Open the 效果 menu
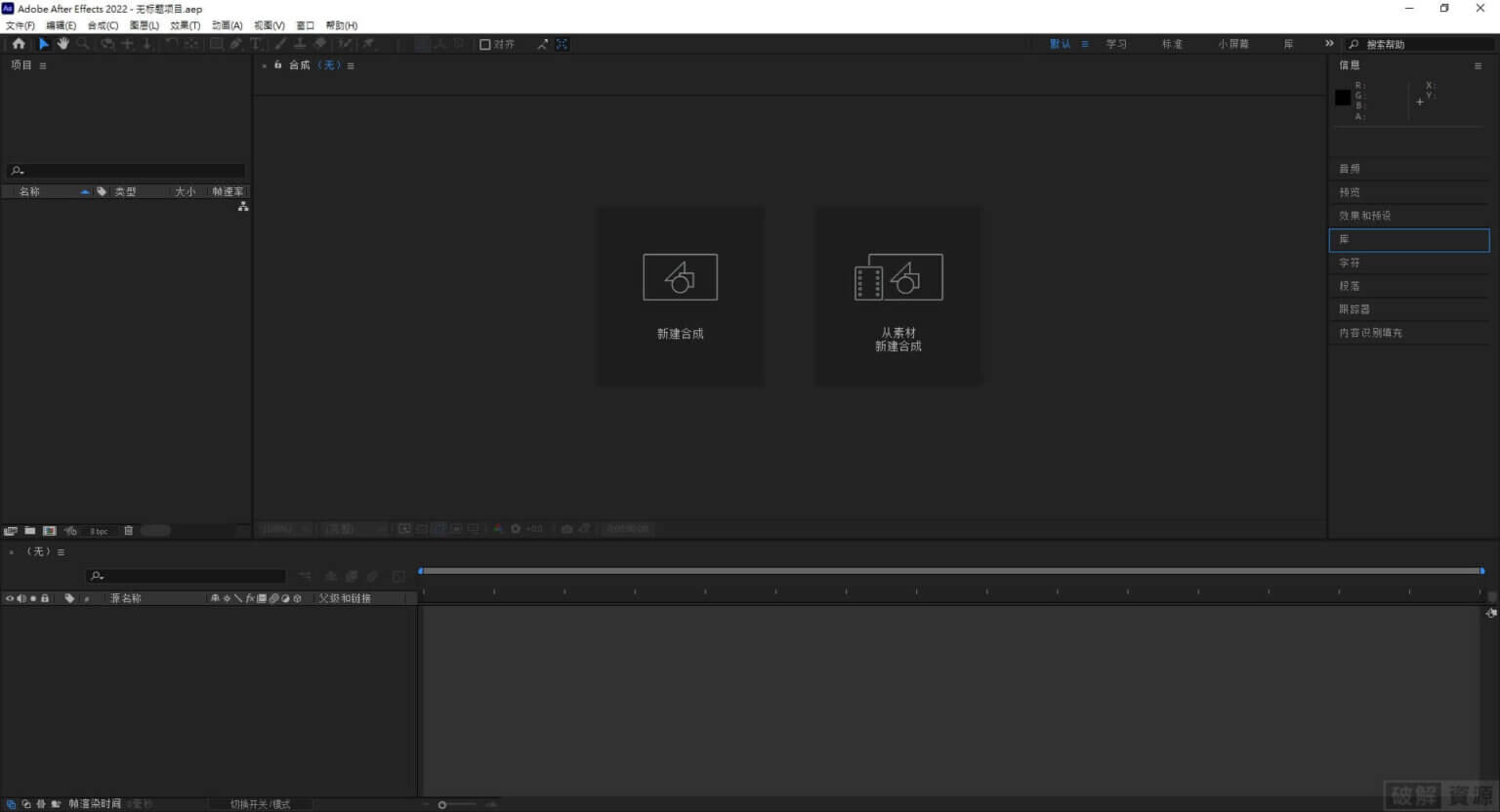Screen dimensions: 1500x812 click(x=186, y=25)
